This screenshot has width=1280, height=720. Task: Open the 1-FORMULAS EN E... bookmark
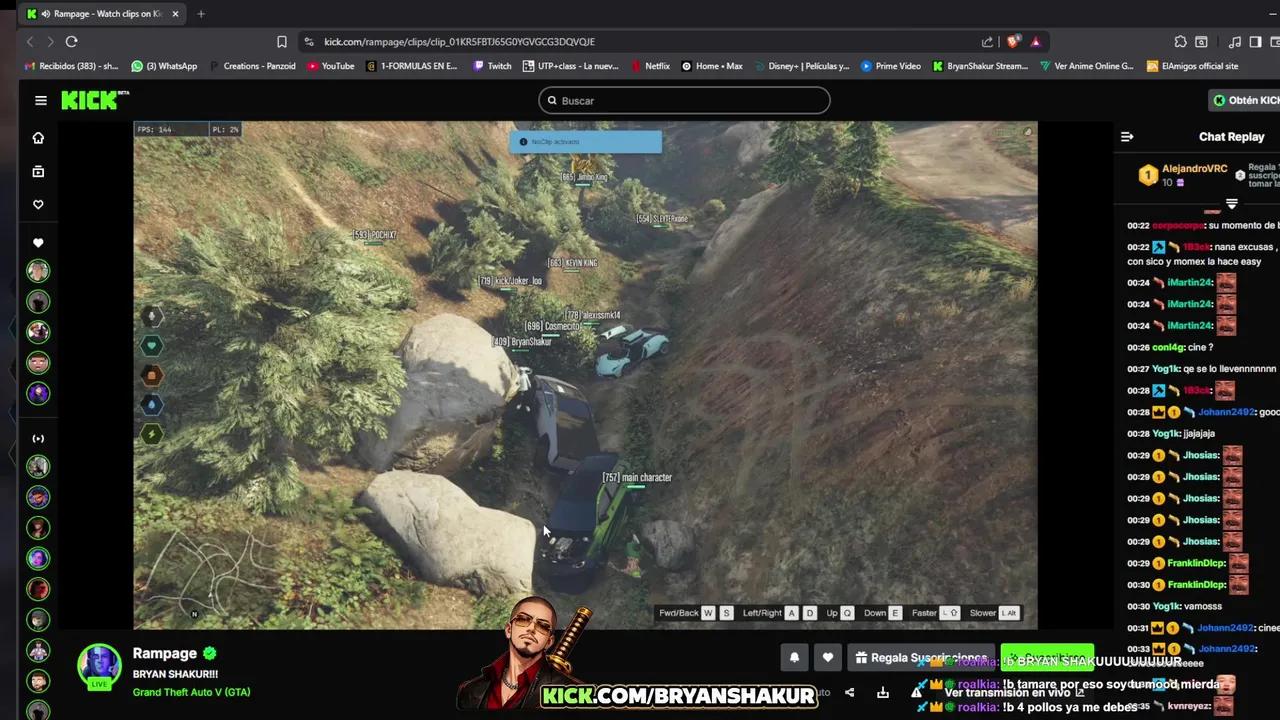pos(412,66)
